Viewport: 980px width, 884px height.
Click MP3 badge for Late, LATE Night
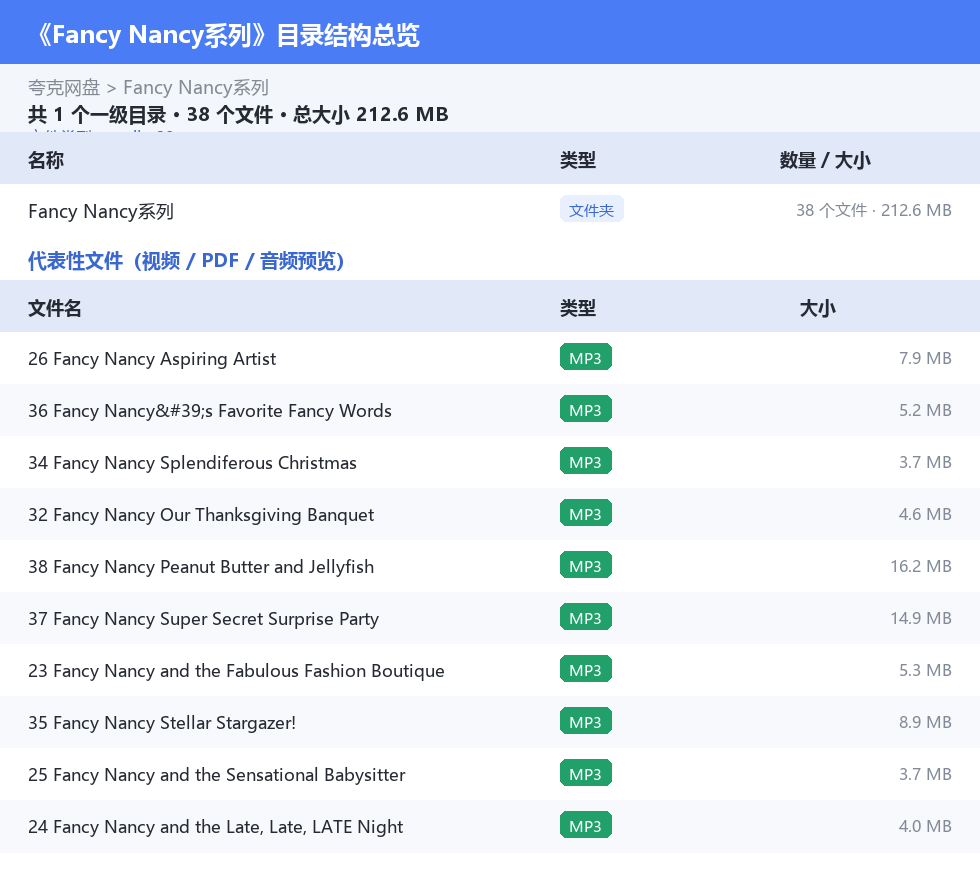pyautogui.click(x=586, y=825)
